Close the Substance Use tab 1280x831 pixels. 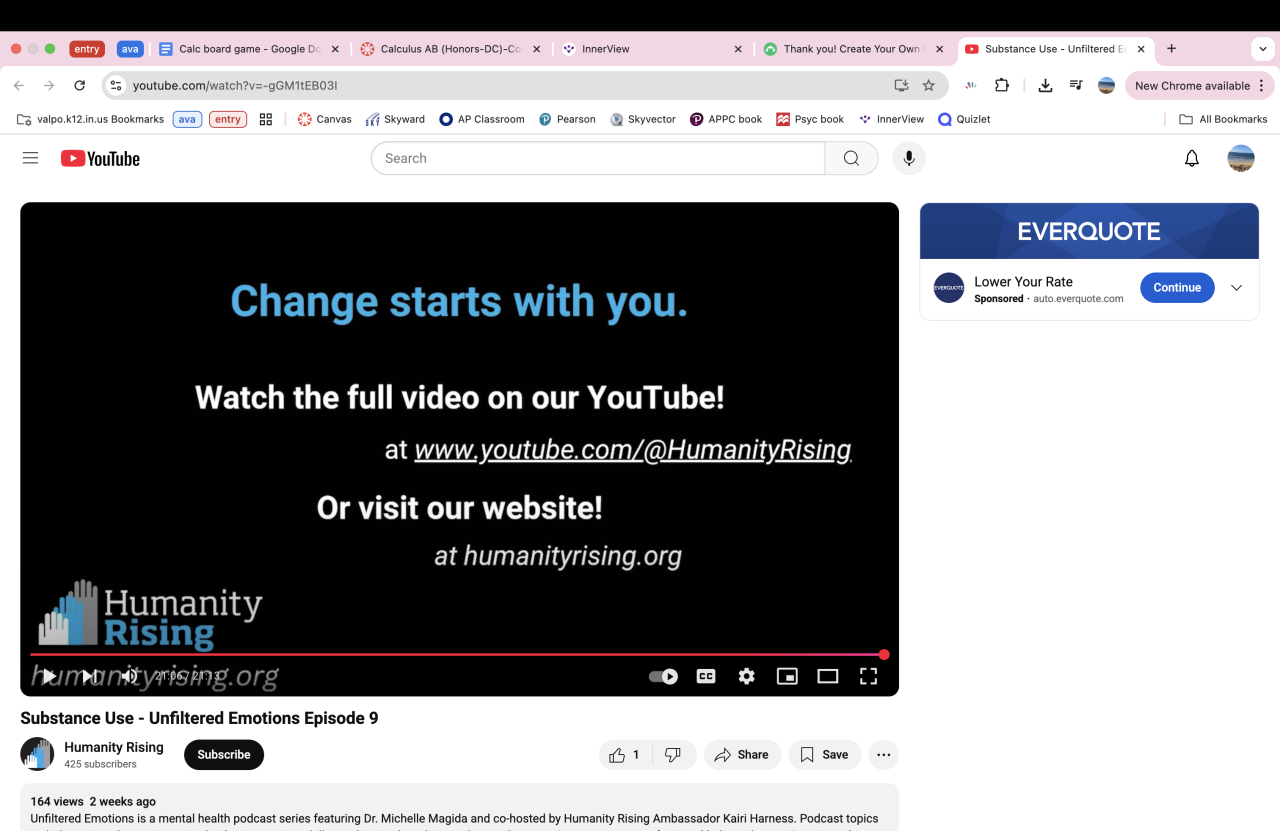(1141, 49)
